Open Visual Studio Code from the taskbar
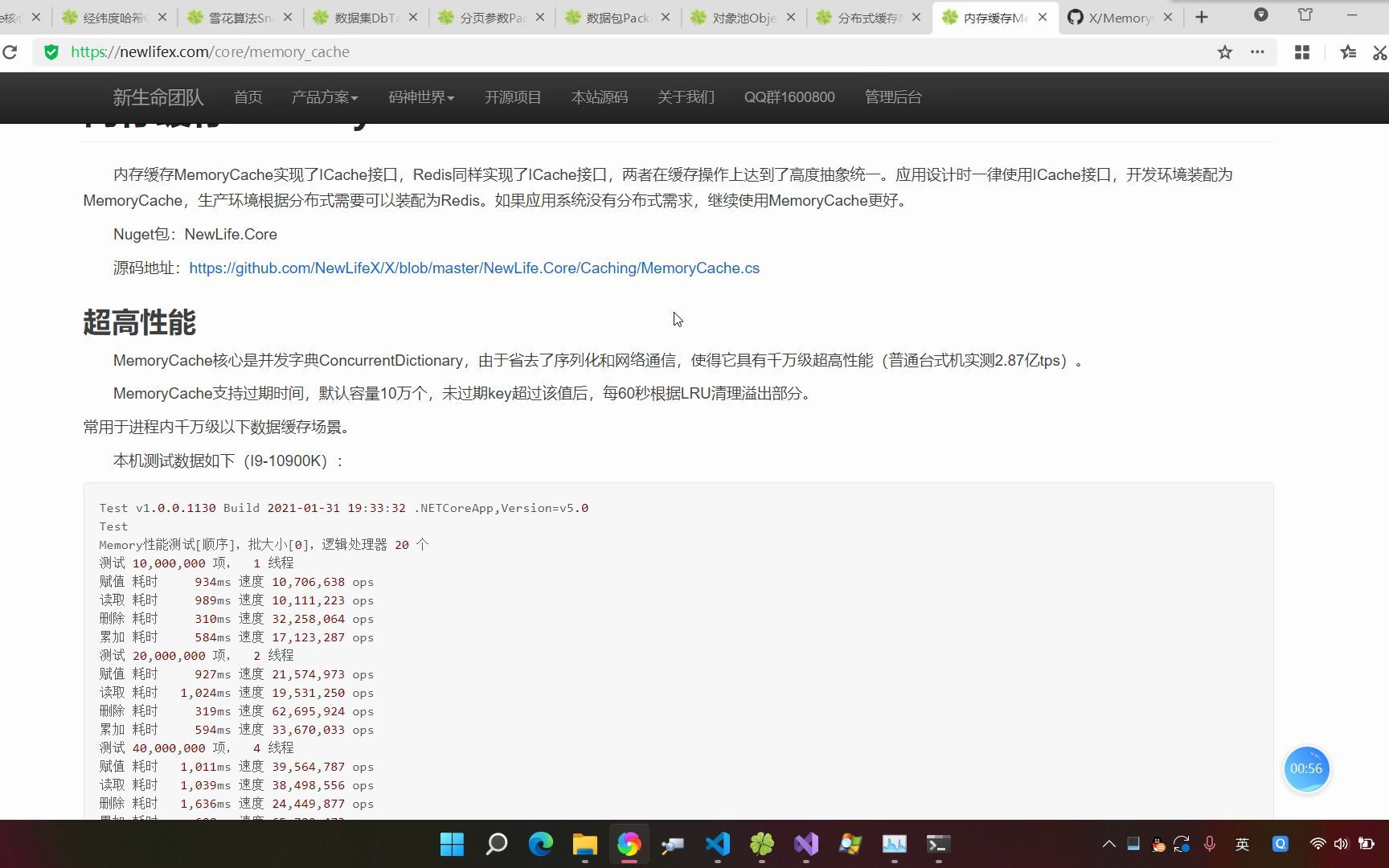Screen dimensions: 1389x868 [718, 844]
